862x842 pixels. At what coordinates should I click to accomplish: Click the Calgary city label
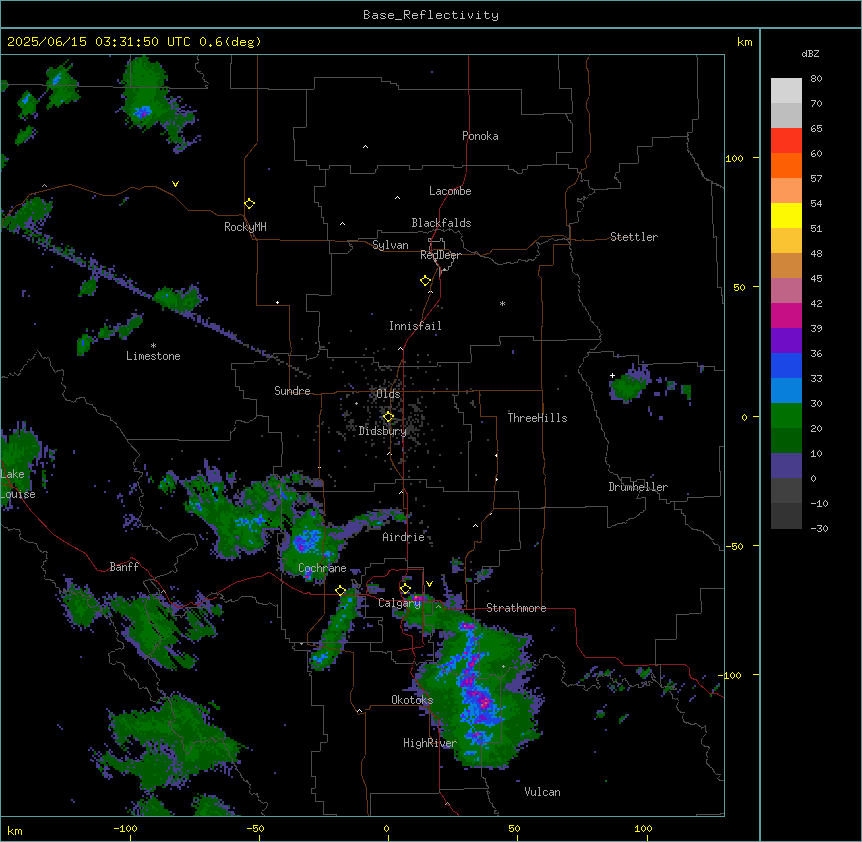pos(399,603)
